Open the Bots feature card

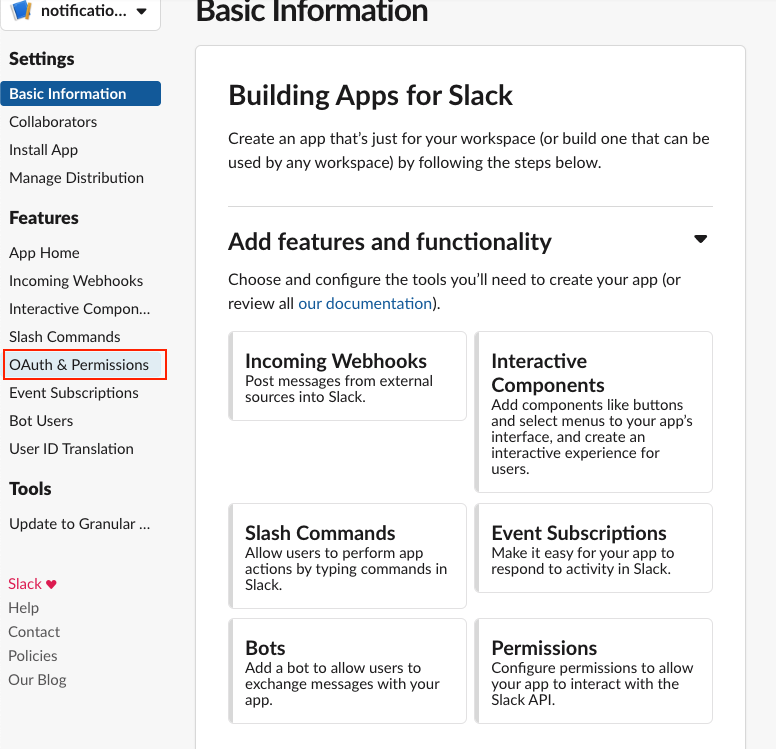(347, 671)
